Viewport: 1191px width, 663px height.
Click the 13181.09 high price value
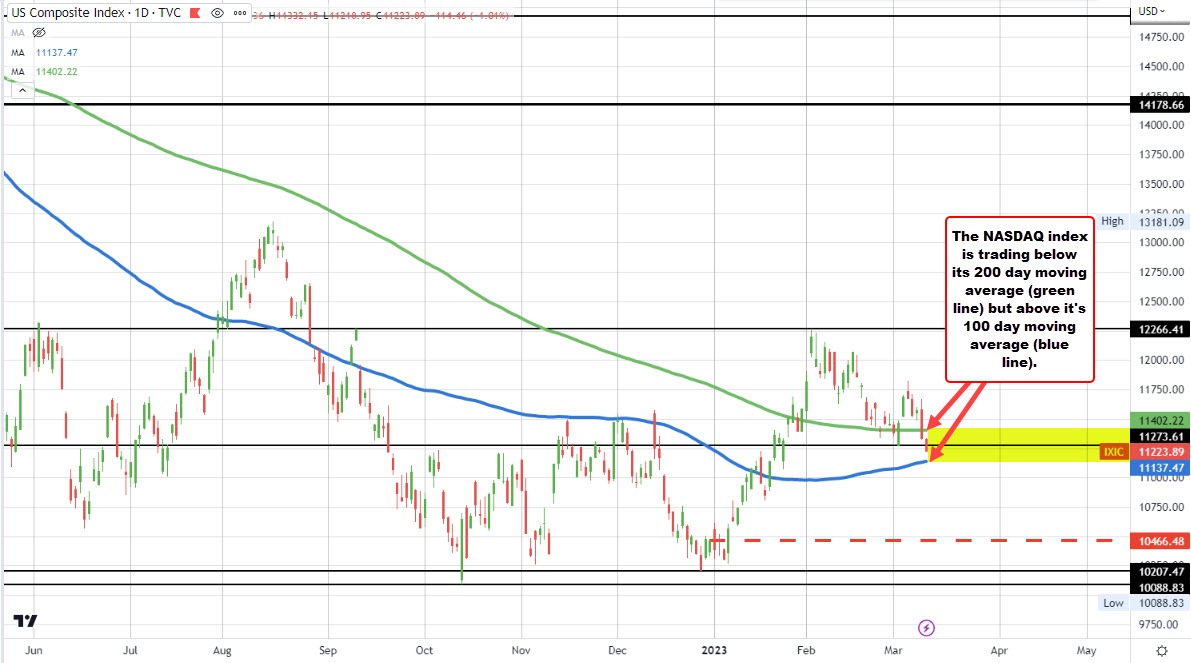click(x=1161, y=222)
